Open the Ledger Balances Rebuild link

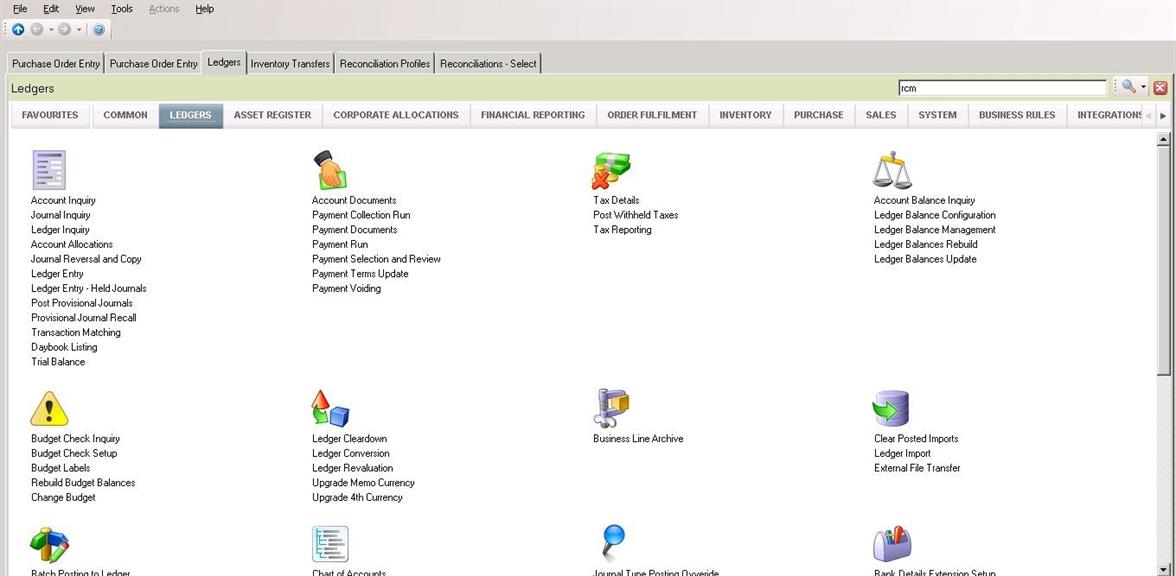click(x=926, y=244)
